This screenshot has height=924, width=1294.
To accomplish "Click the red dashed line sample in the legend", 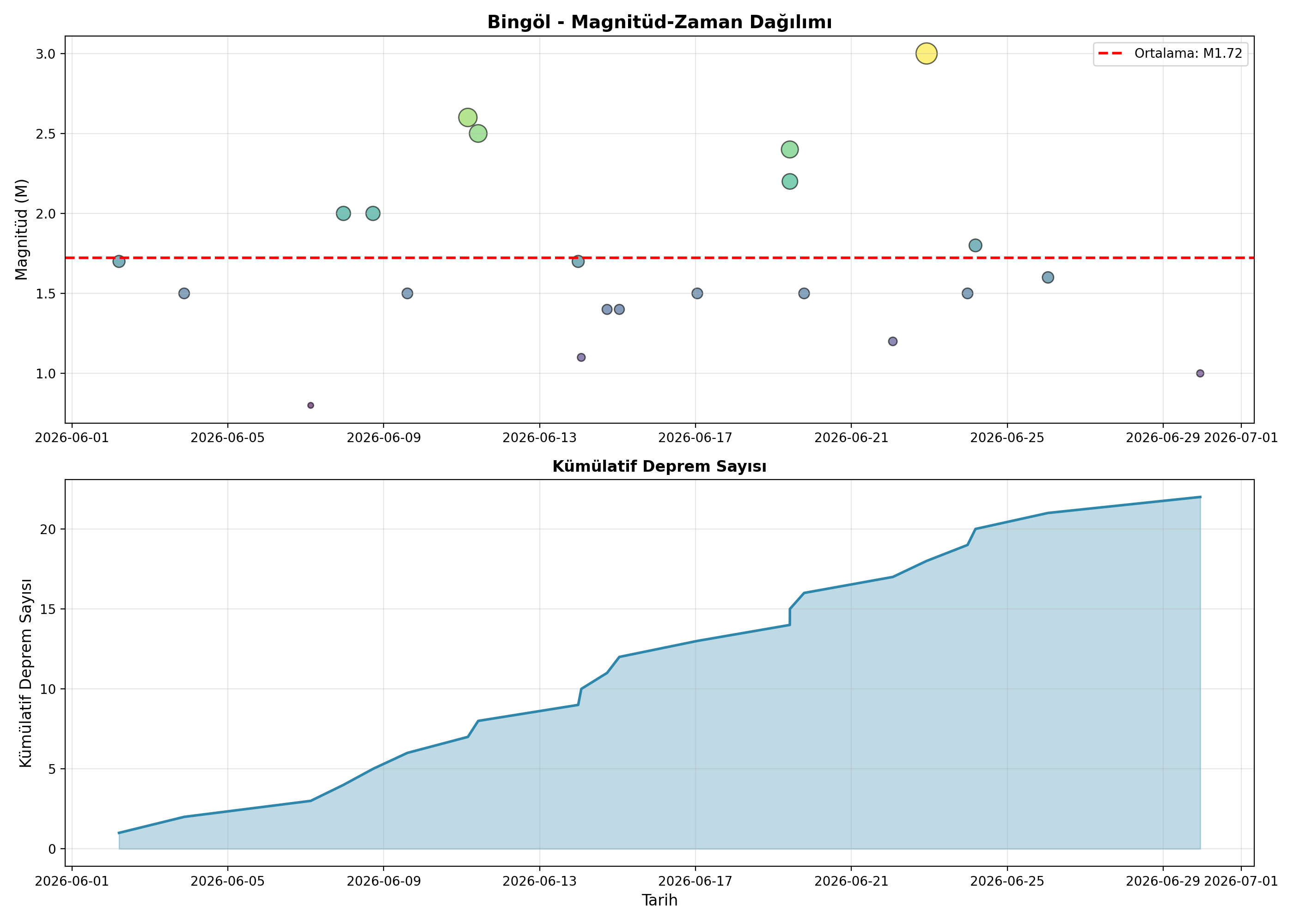I will 1110,54.
